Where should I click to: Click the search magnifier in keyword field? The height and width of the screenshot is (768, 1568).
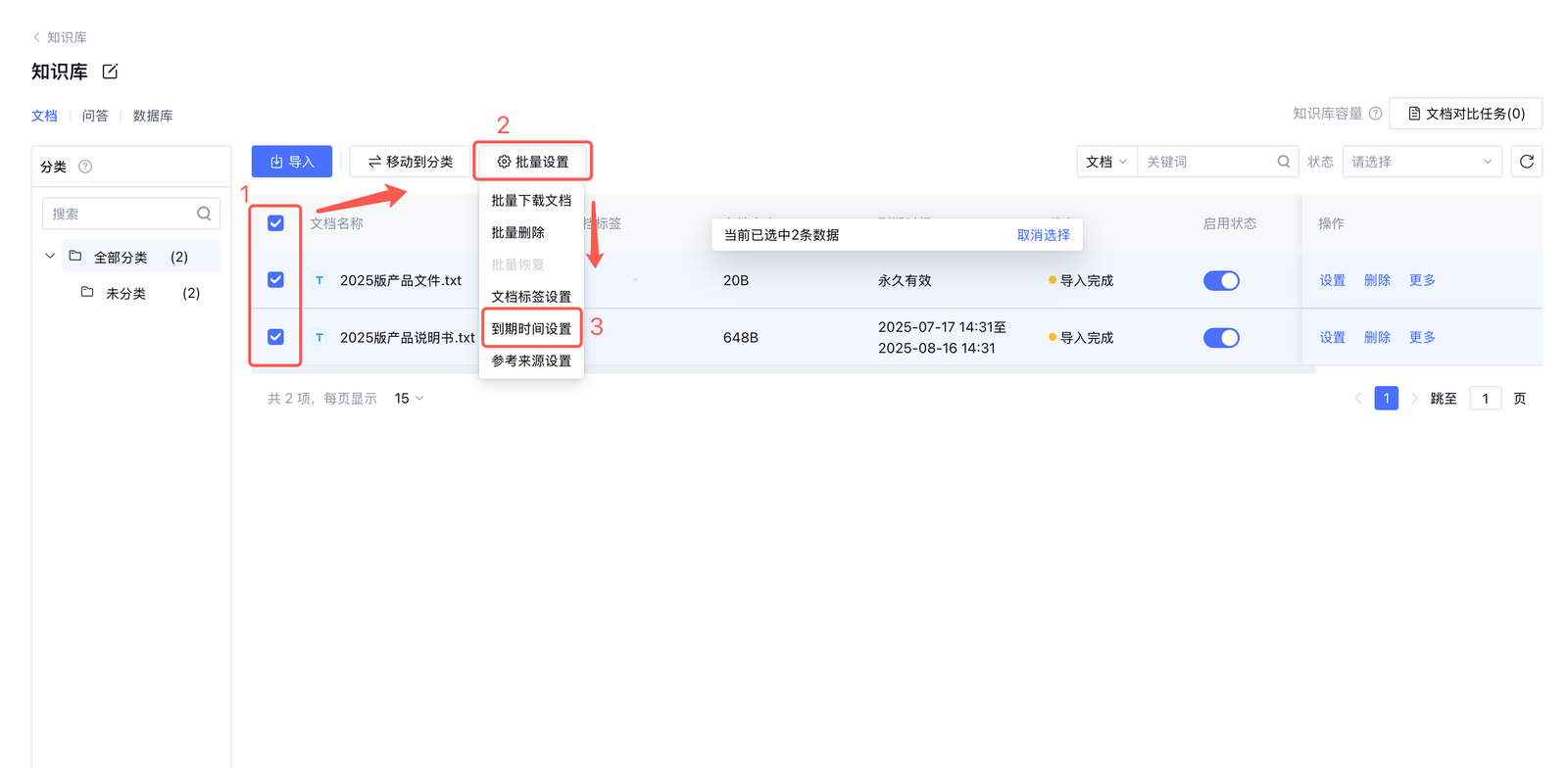click(x=1283, y=162)
